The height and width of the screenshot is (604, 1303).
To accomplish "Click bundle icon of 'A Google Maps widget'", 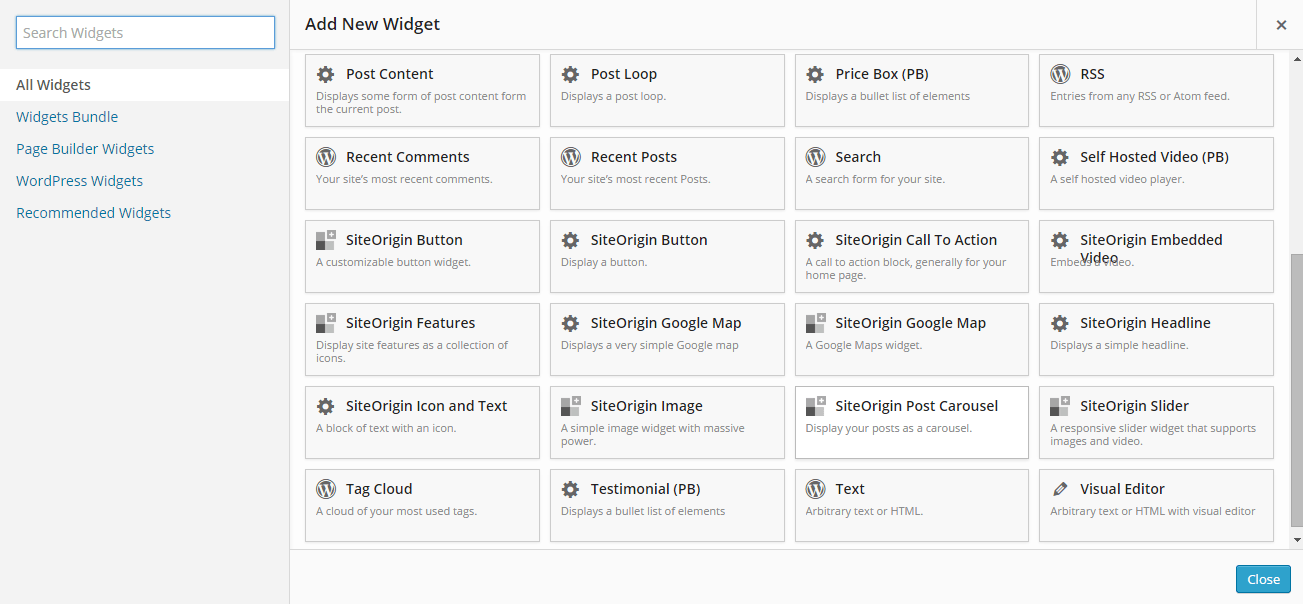I will 816,322.
